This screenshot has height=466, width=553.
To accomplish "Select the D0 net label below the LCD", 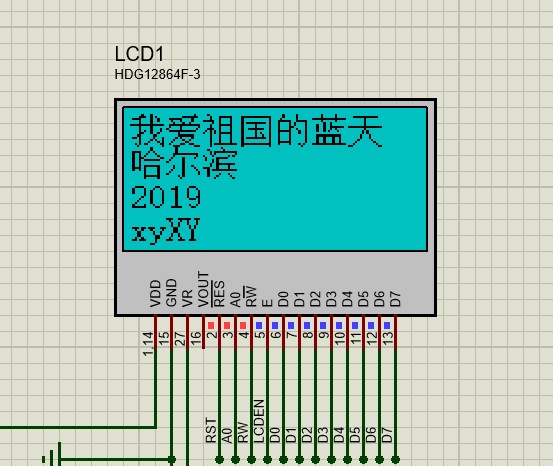I will pyautogui.click(x=274, y=435).
